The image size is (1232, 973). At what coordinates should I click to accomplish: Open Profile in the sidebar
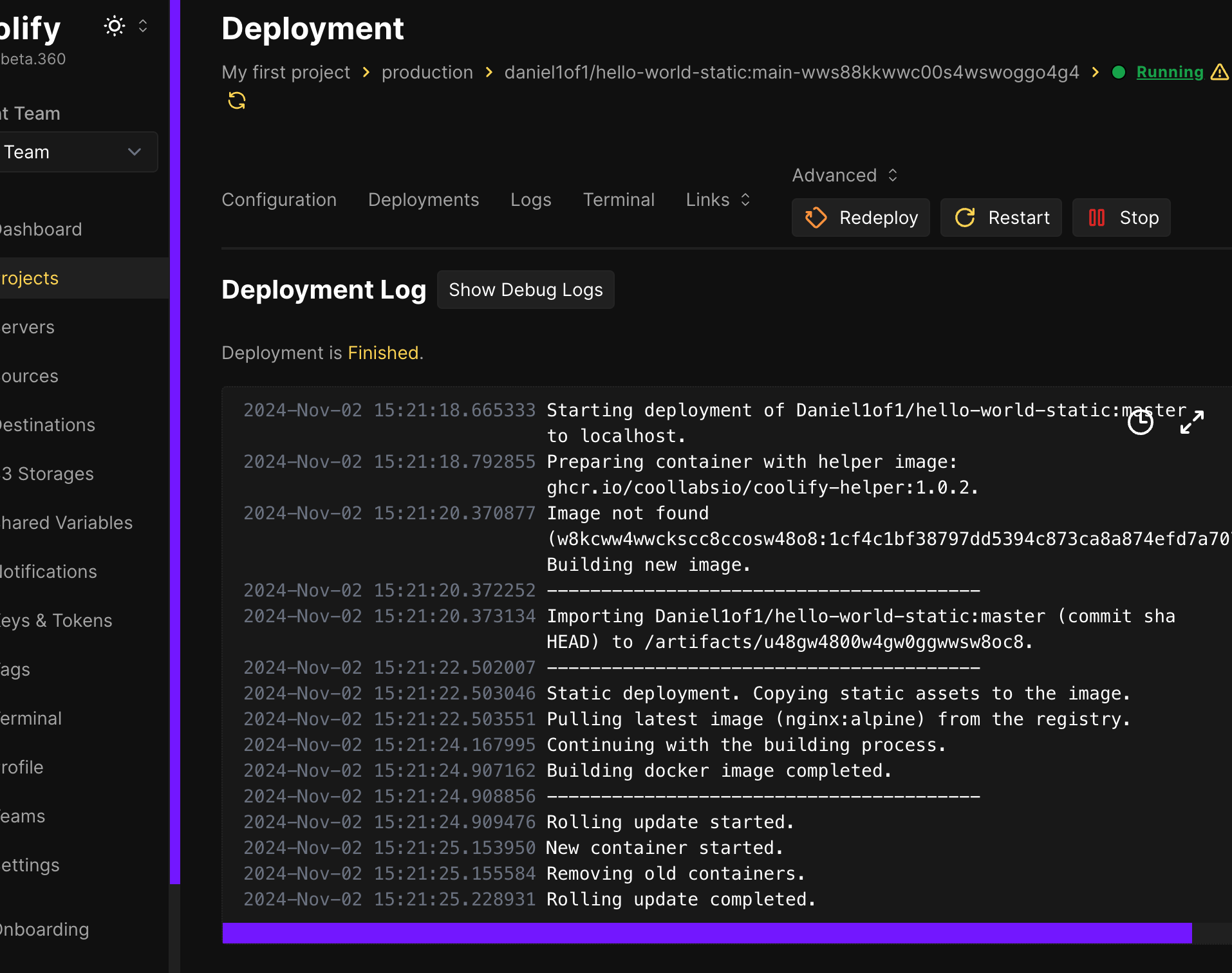22,767
